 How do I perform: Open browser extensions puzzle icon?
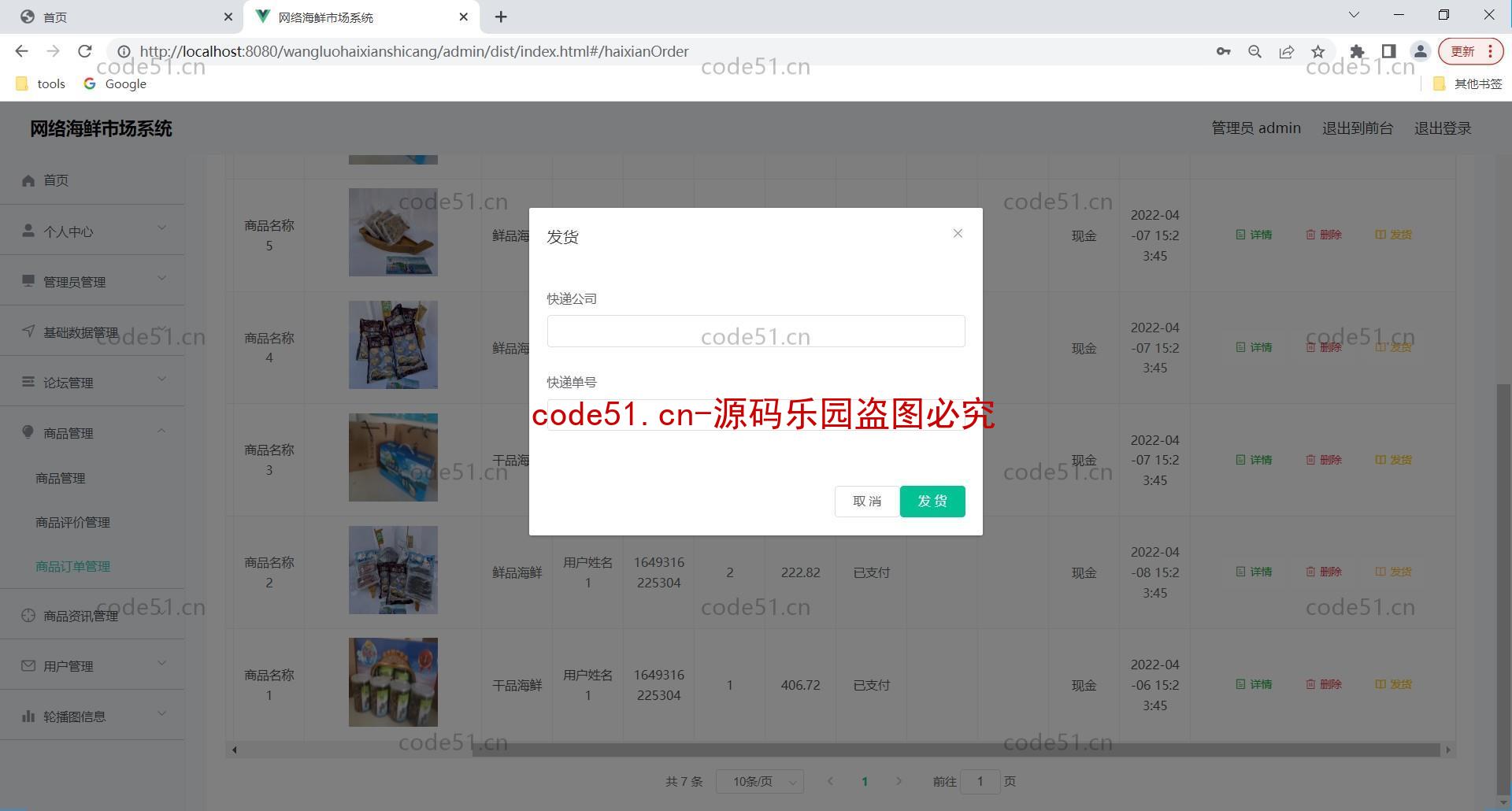[1357, 51]
